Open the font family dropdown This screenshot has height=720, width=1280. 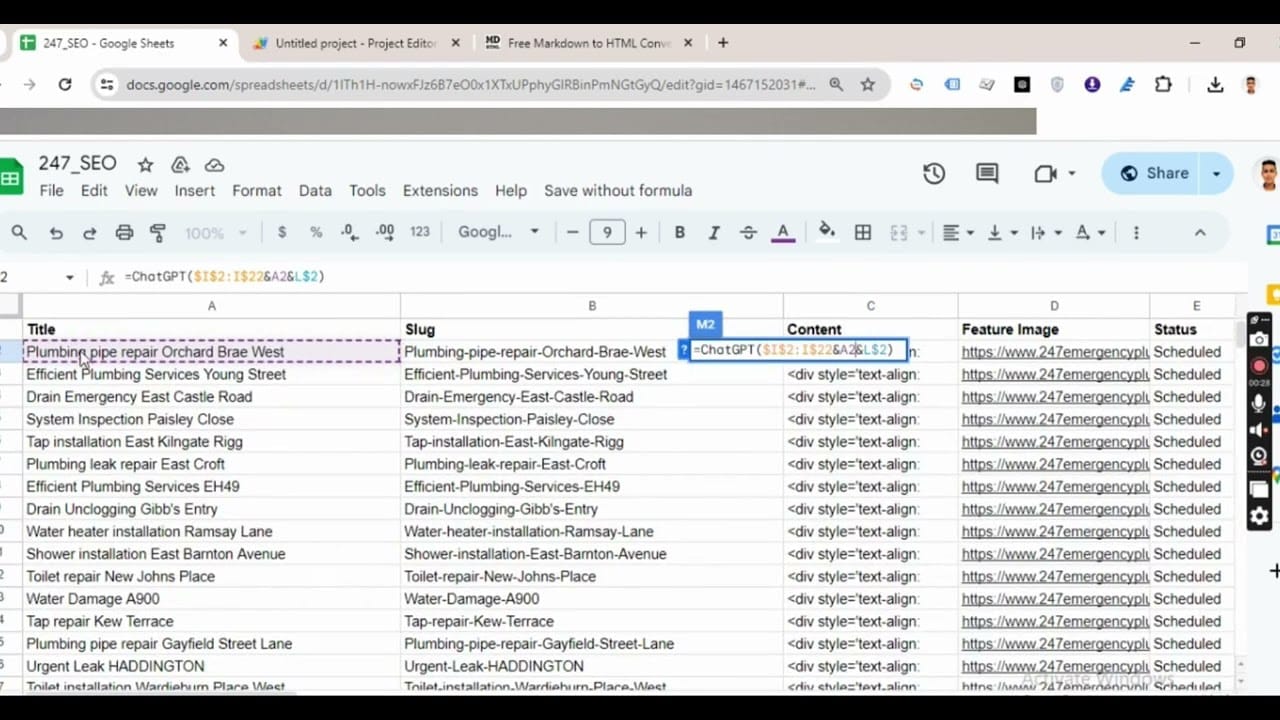pos(498,232)
